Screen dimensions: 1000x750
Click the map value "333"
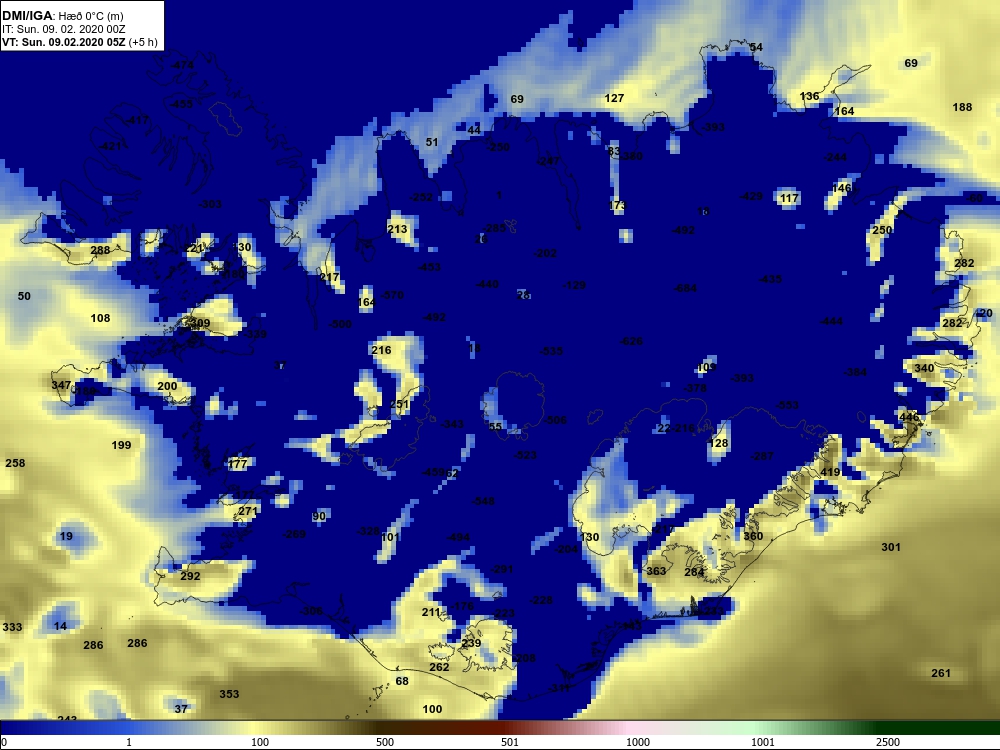(12, 628)
